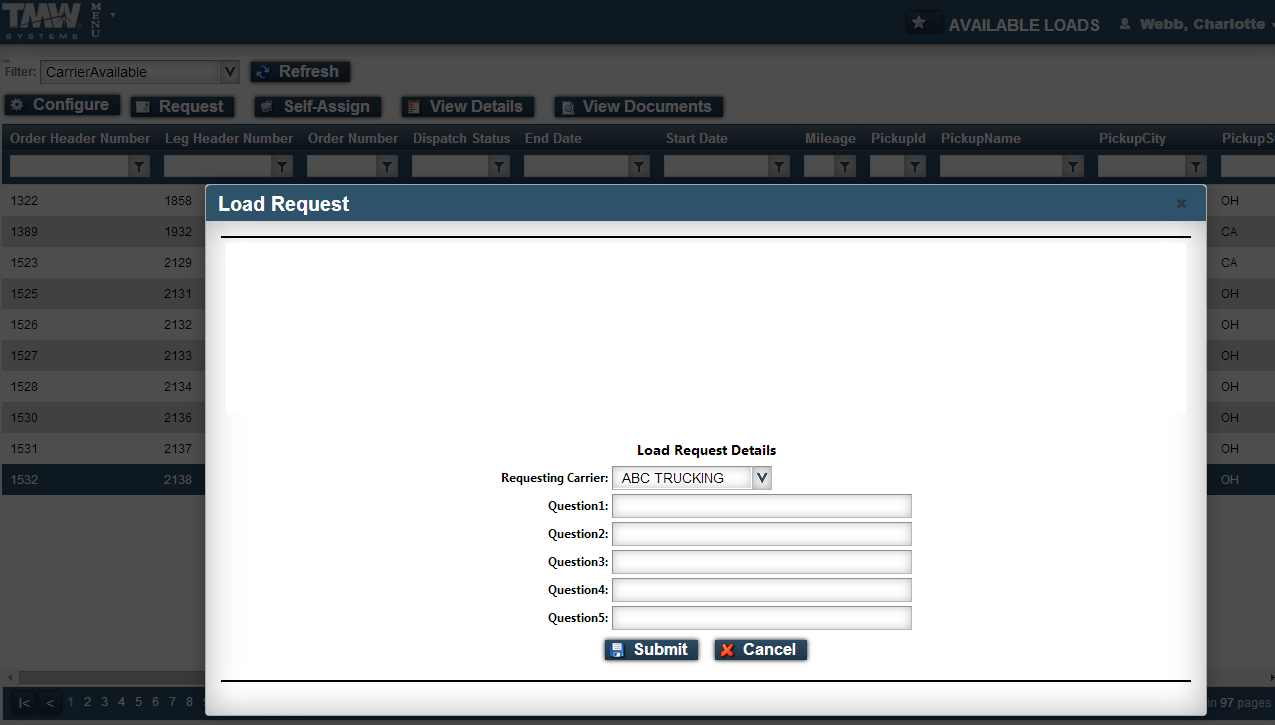
Task: Open the CarrierAvailable filter dropdown
Action: (x=231, y=71)
